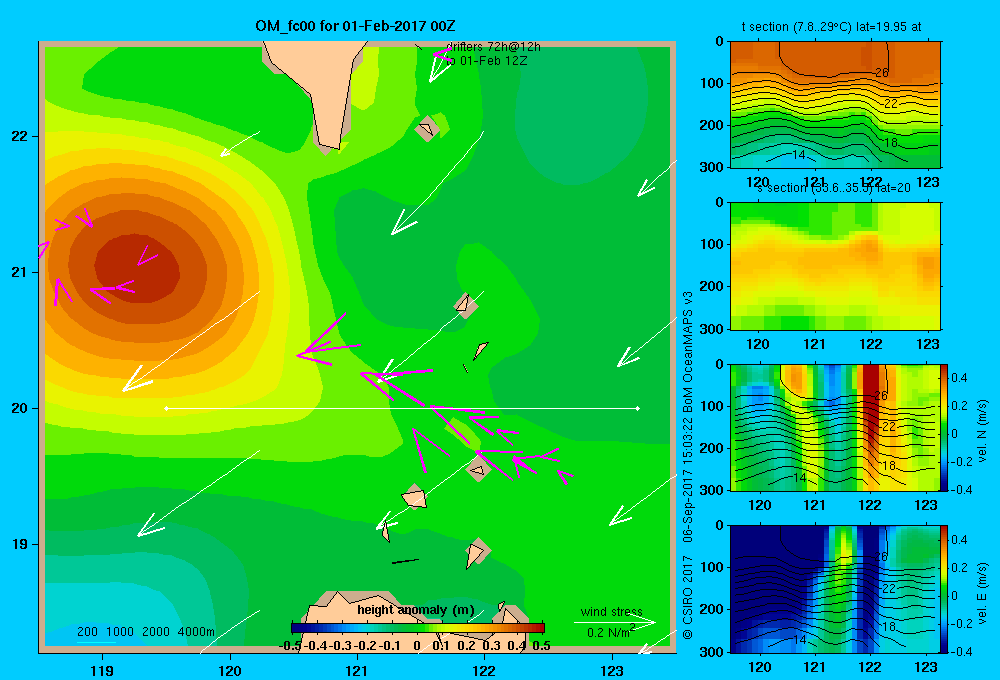Click the "0.5" right end of height anomaly scale
This screenshot has width=1000, height=680.
pyautogui.click(x=541, y=646)
